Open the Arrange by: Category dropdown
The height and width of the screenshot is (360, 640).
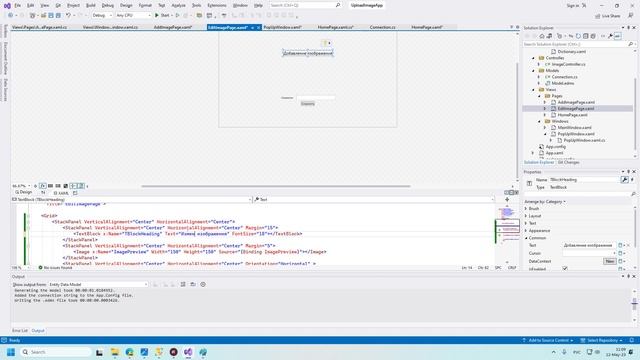(x=544, y=202)
